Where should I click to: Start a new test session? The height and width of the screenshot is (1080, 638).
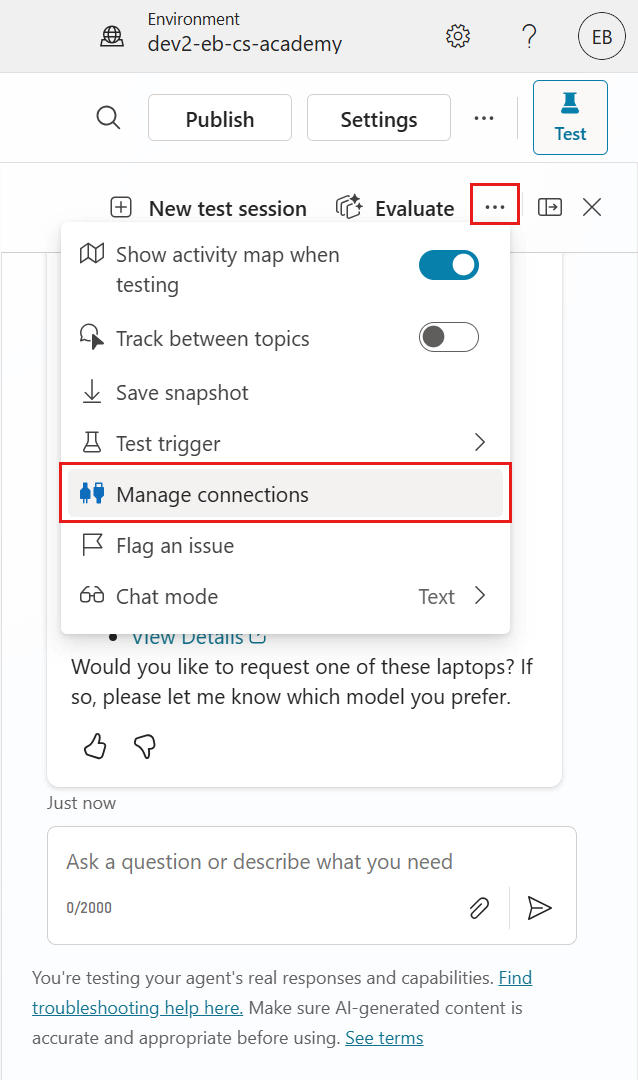point(212,208)
